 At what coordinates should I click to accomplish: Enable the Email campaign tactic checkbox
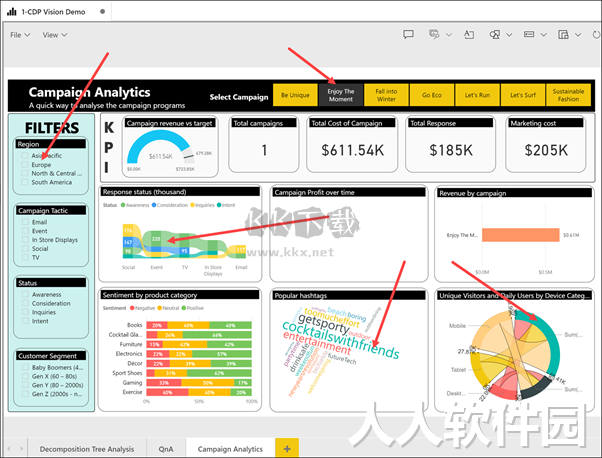(x=25, y=222)
